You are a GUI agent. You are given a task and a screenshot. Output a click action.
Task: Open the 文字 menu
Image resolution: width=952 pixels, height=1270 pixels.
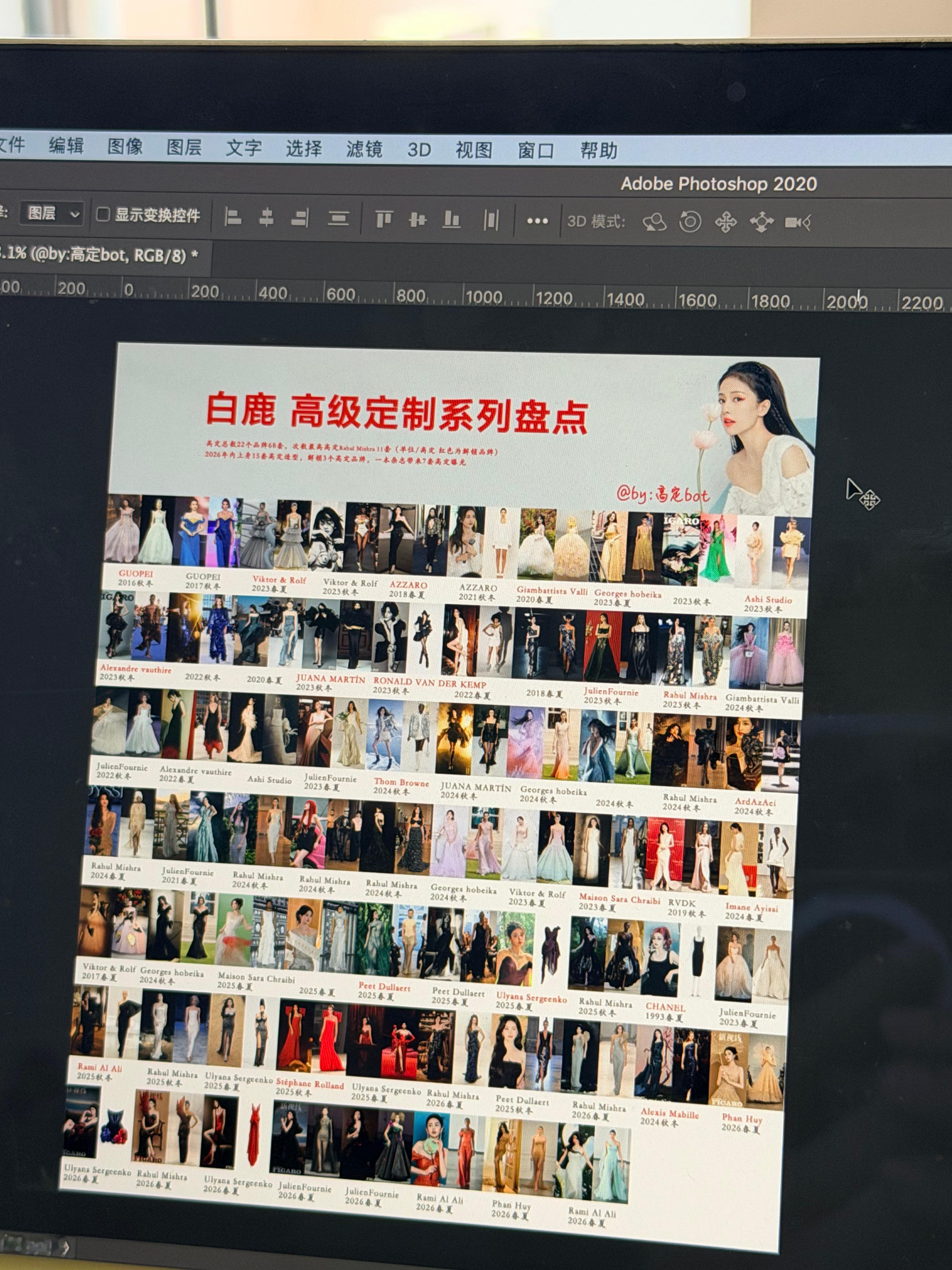tap(244, 148)
